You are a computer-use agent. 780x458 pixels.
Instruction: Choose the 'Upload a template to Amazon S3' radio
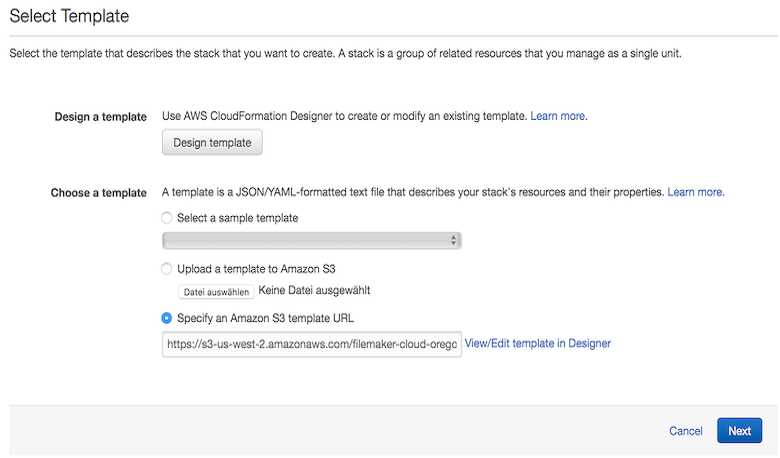[x=167, y=269]
